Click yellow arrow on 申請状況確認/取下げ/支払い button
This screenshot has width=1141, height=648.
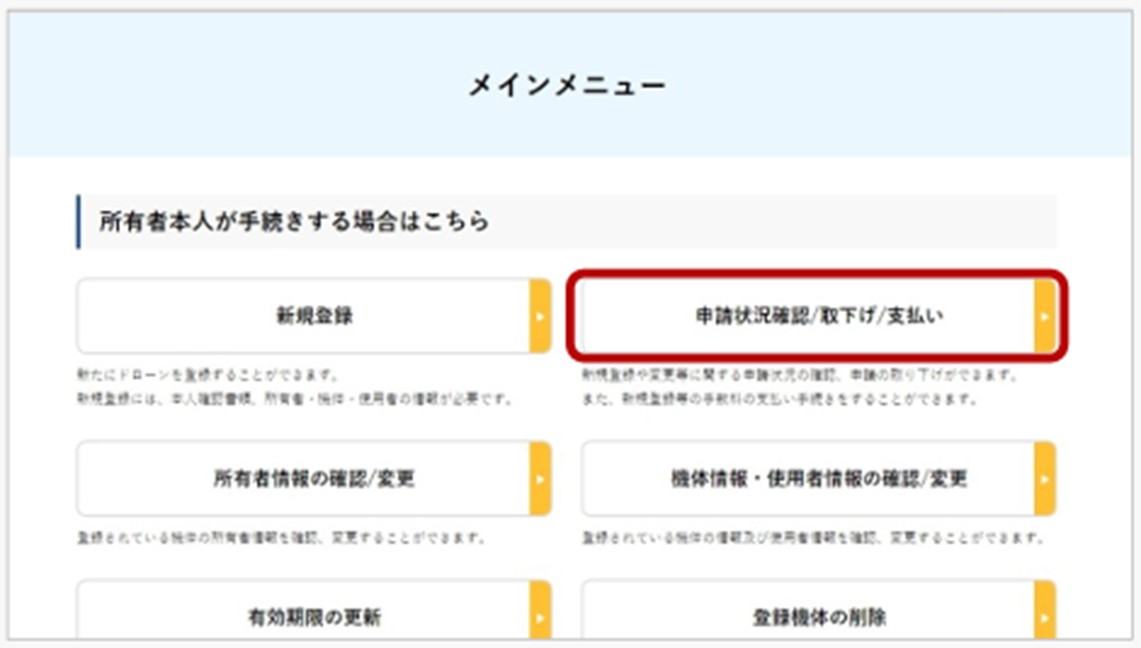tap(1044, 316)
